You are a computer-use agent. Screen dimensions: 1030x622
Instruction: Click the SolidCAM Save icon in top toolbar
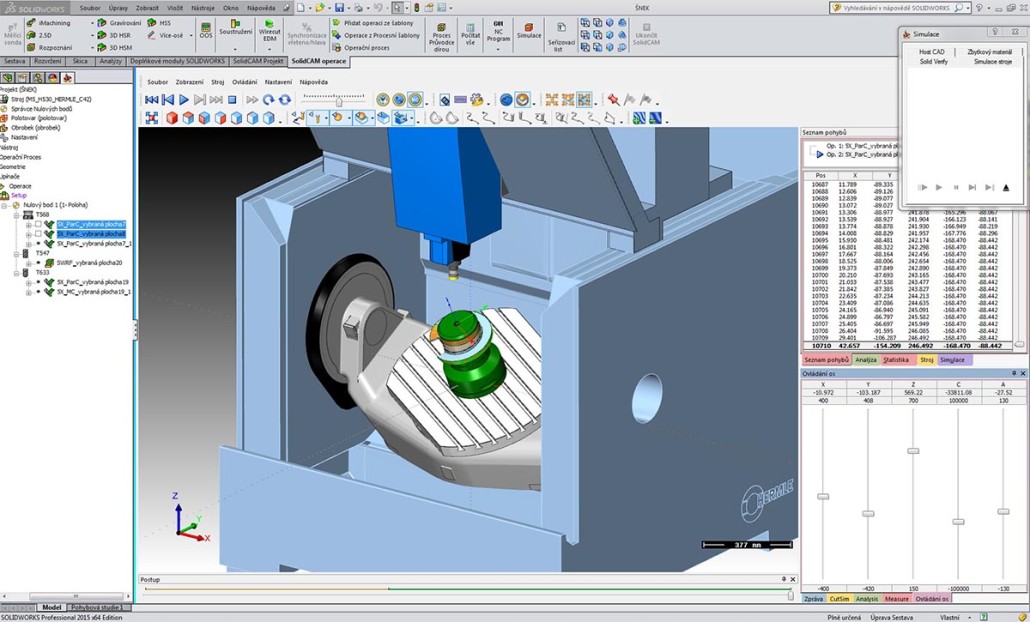[x=339, y=8]
